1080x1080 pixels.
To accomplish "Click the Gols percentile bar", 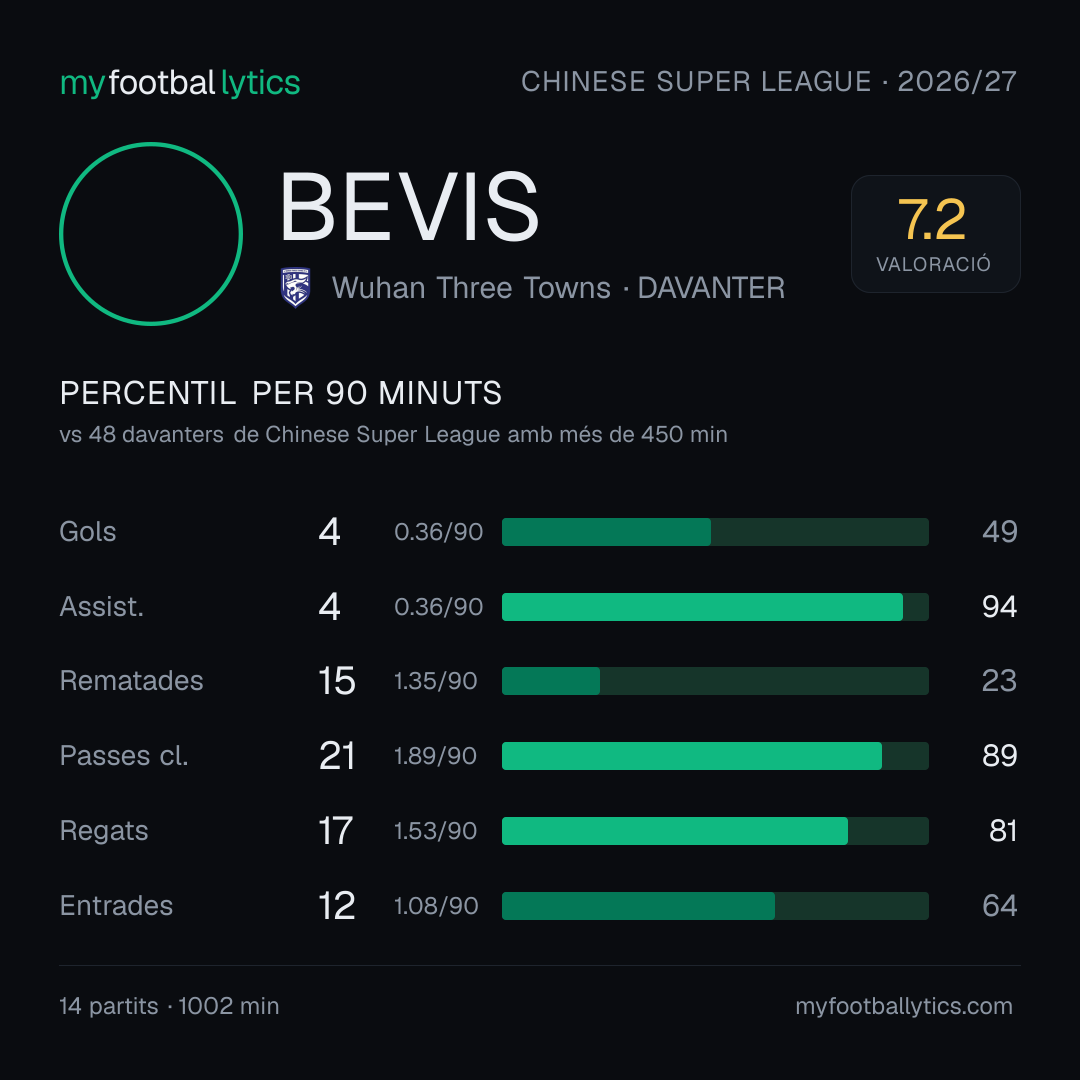I will (715, 532).
